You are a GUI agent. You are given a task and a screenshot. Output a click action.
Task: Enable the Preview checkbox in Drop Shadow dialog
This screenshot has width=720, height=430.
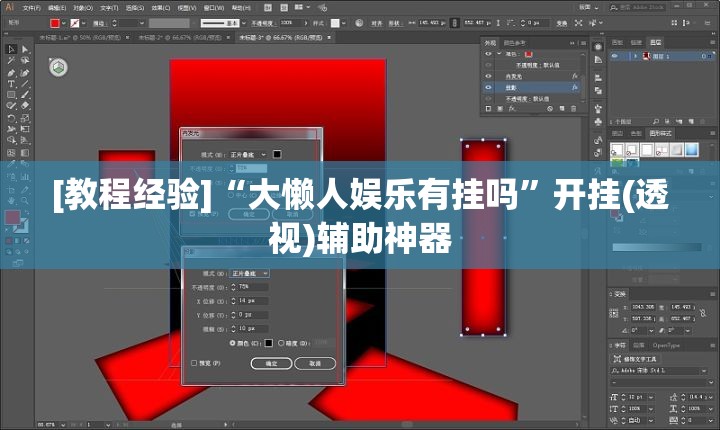[x=194, y=363]
